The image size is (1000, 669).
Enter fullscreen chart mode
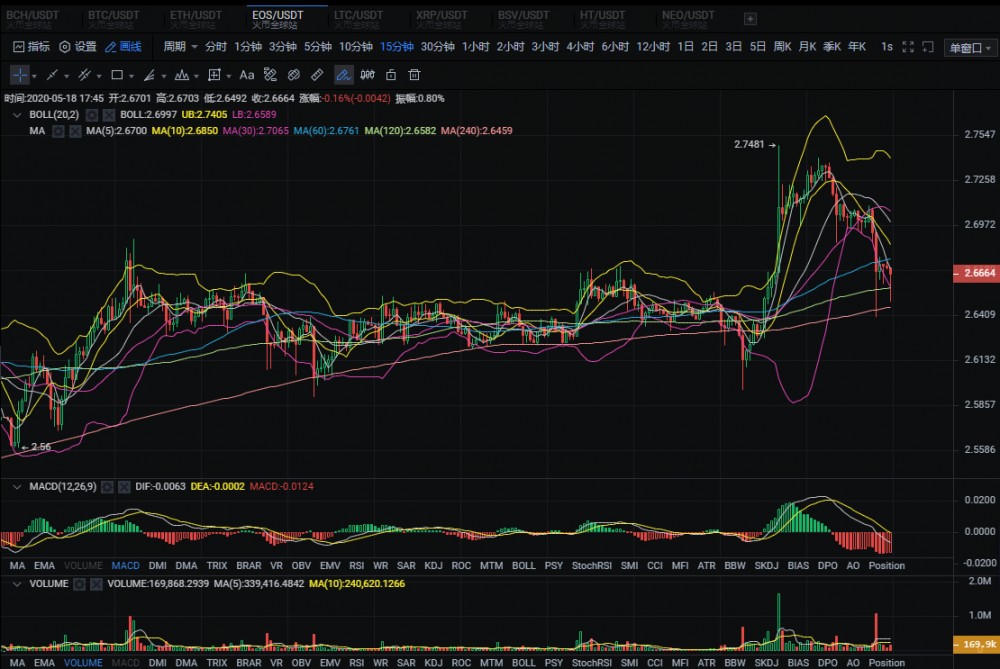coord(908,47)
